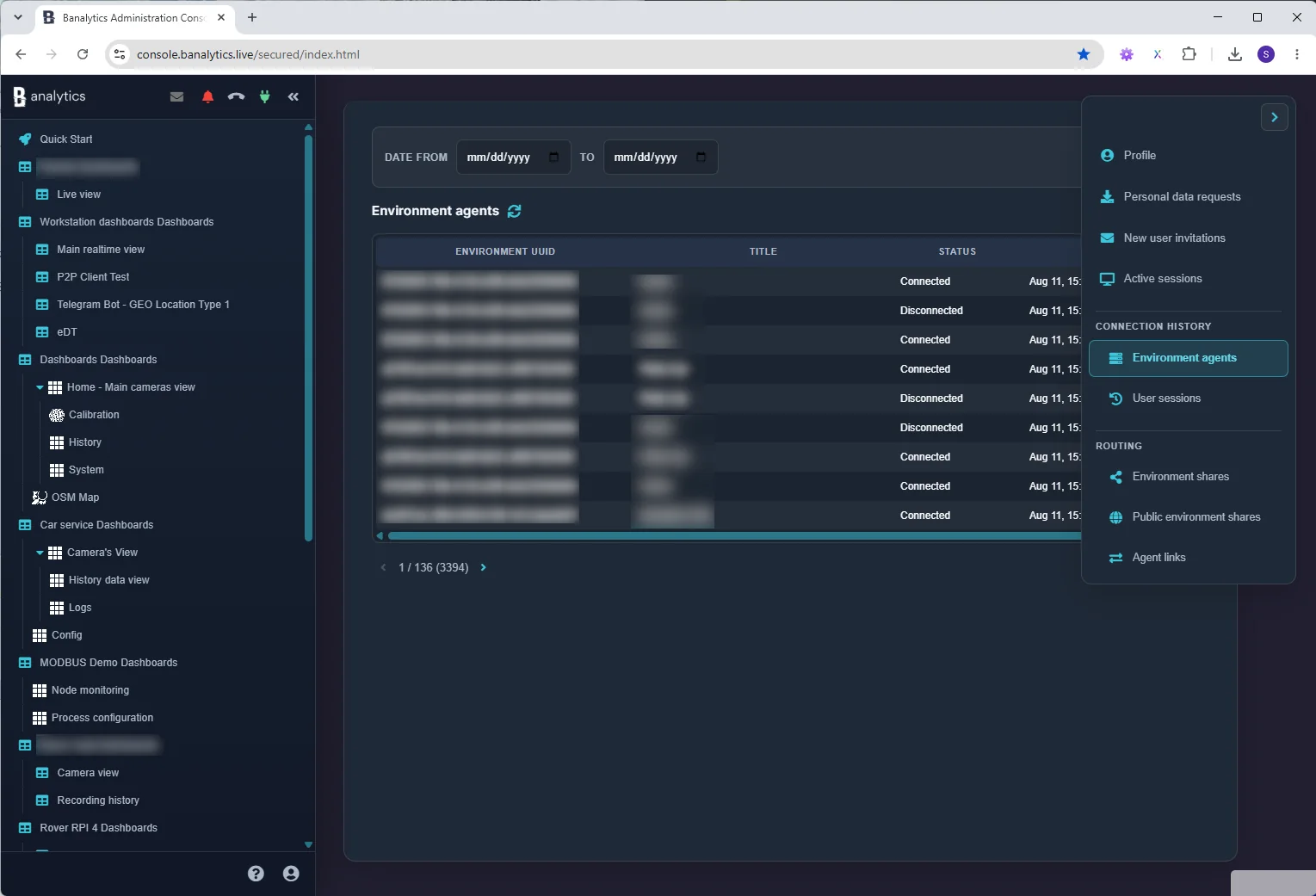Viewport: 1316px width, 896px height.
Task: Collapse Camera's View tree node
Action: [x=40, y=553]
